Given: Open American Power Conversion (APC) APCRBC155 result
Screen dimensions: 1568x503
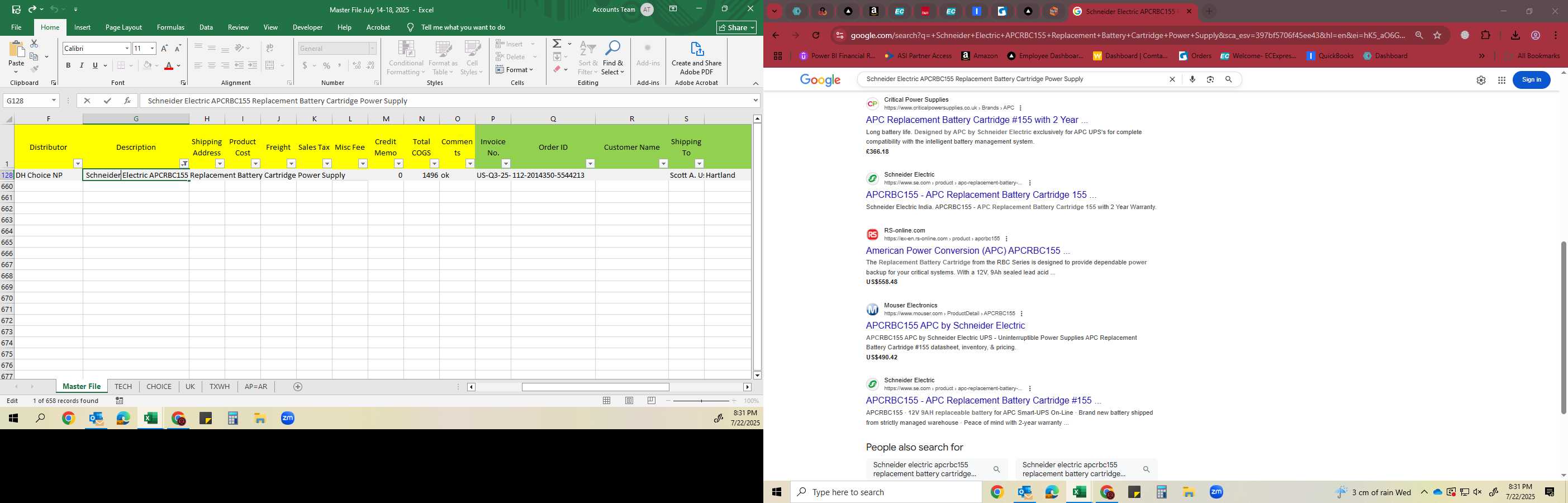Looking at the screenshot, I should 967,251.
